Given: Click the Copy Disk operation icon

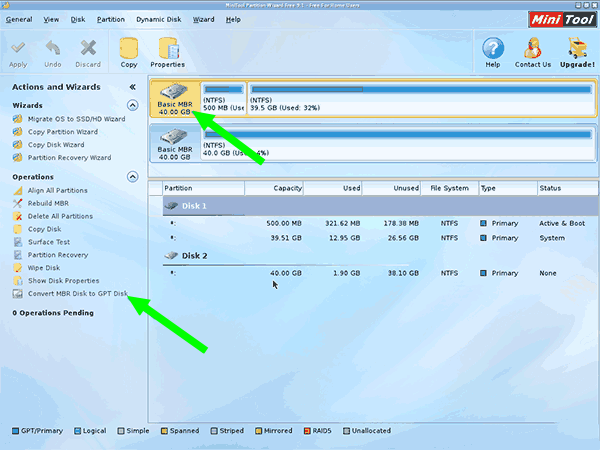Looking at the screenshot, I should point(18,229).
